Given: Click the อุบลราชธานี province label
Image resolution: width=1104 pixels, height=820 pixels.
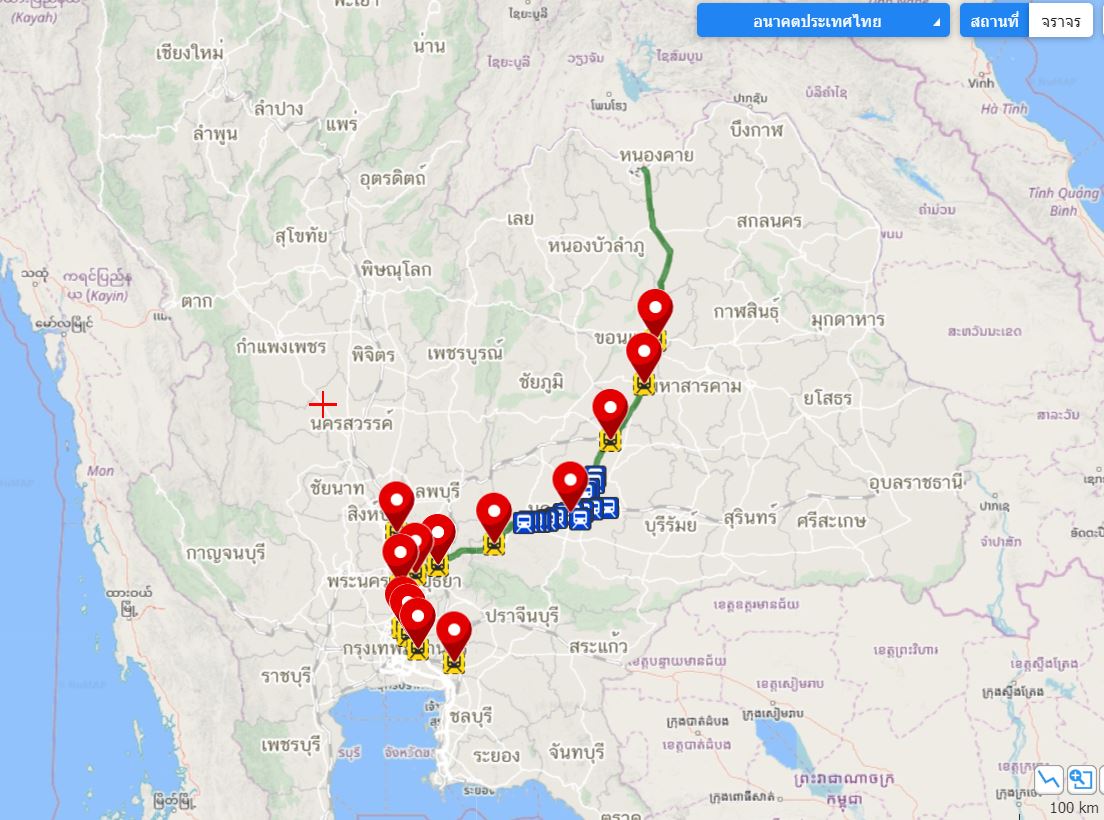Looking at the screenshot, I should tap(916, 484).
